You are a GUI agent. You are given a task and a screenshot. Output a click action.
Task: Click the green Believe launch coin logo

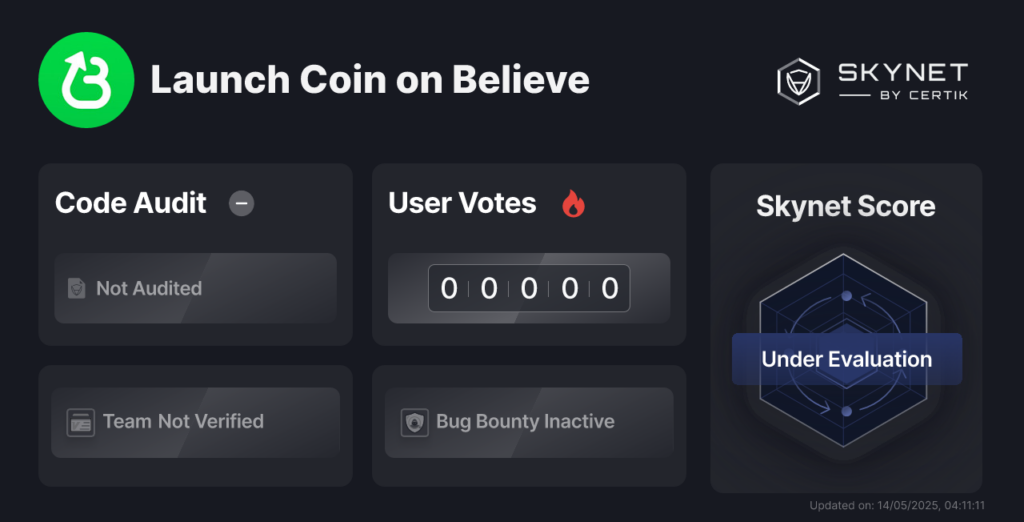click(86, 80)
